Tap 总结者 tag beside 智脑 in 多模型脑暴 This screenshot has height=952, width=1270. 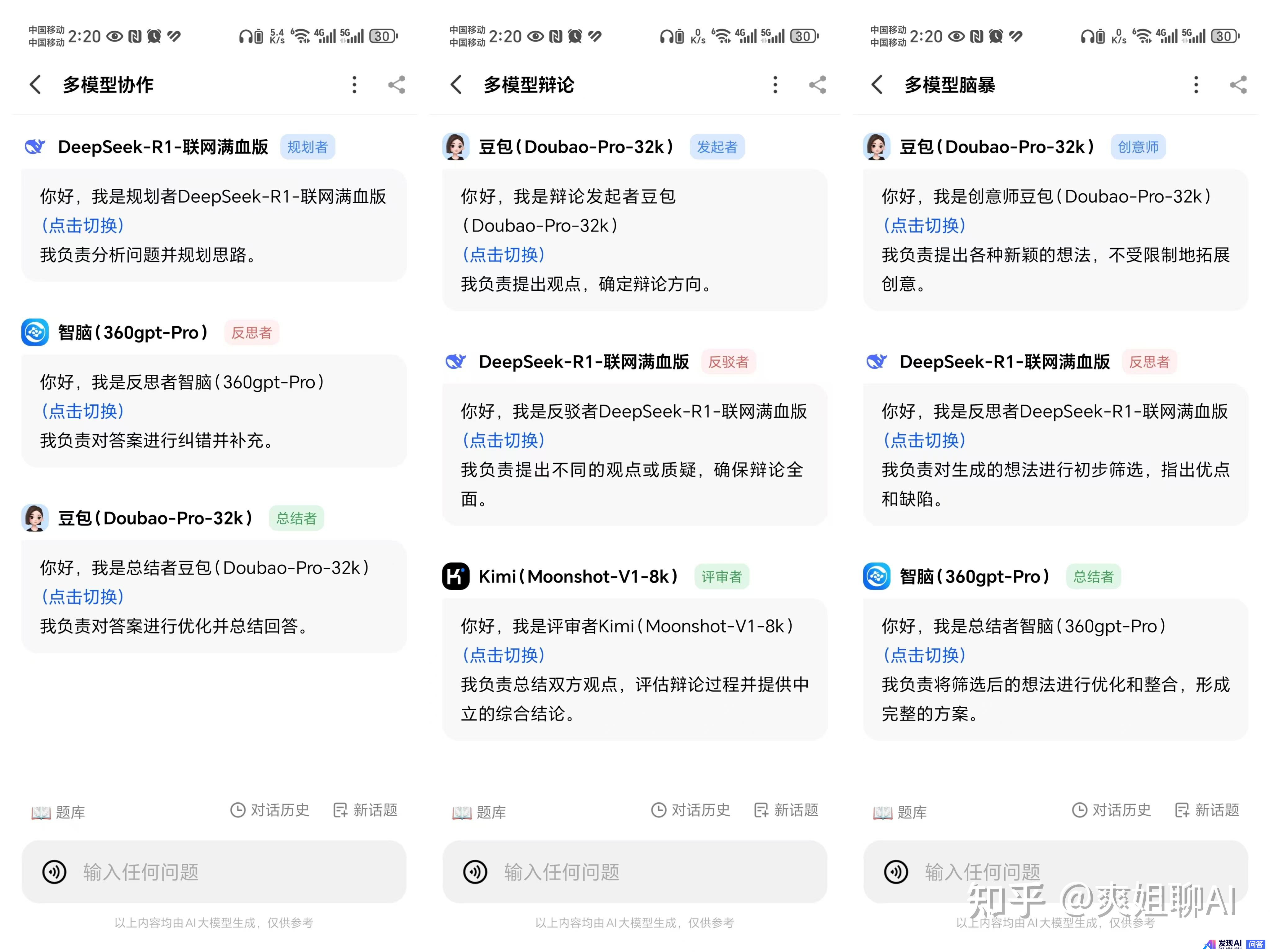pyautogui.click(x=1093, y=576)
